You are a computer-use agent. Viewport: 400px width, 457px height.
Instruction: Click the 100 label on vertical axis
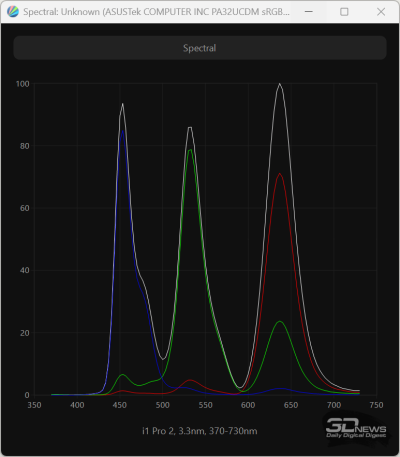click(x=23, y=84)
